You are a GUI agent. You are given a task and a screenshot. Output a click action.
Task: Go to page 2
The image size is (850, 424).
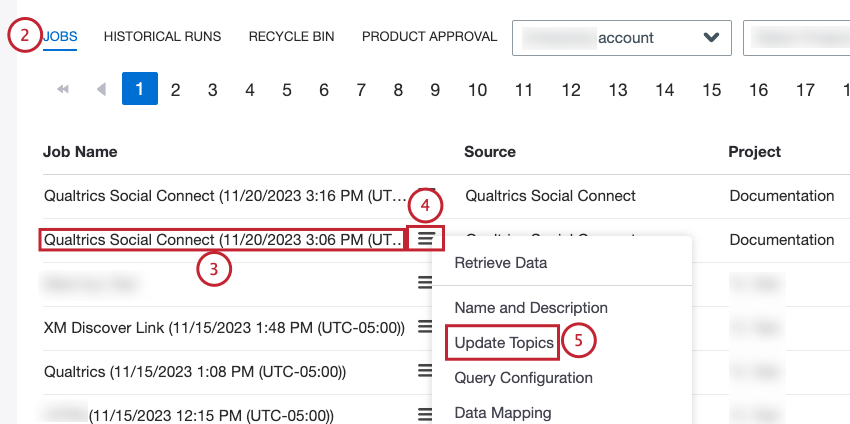click(x=175, y=89)
